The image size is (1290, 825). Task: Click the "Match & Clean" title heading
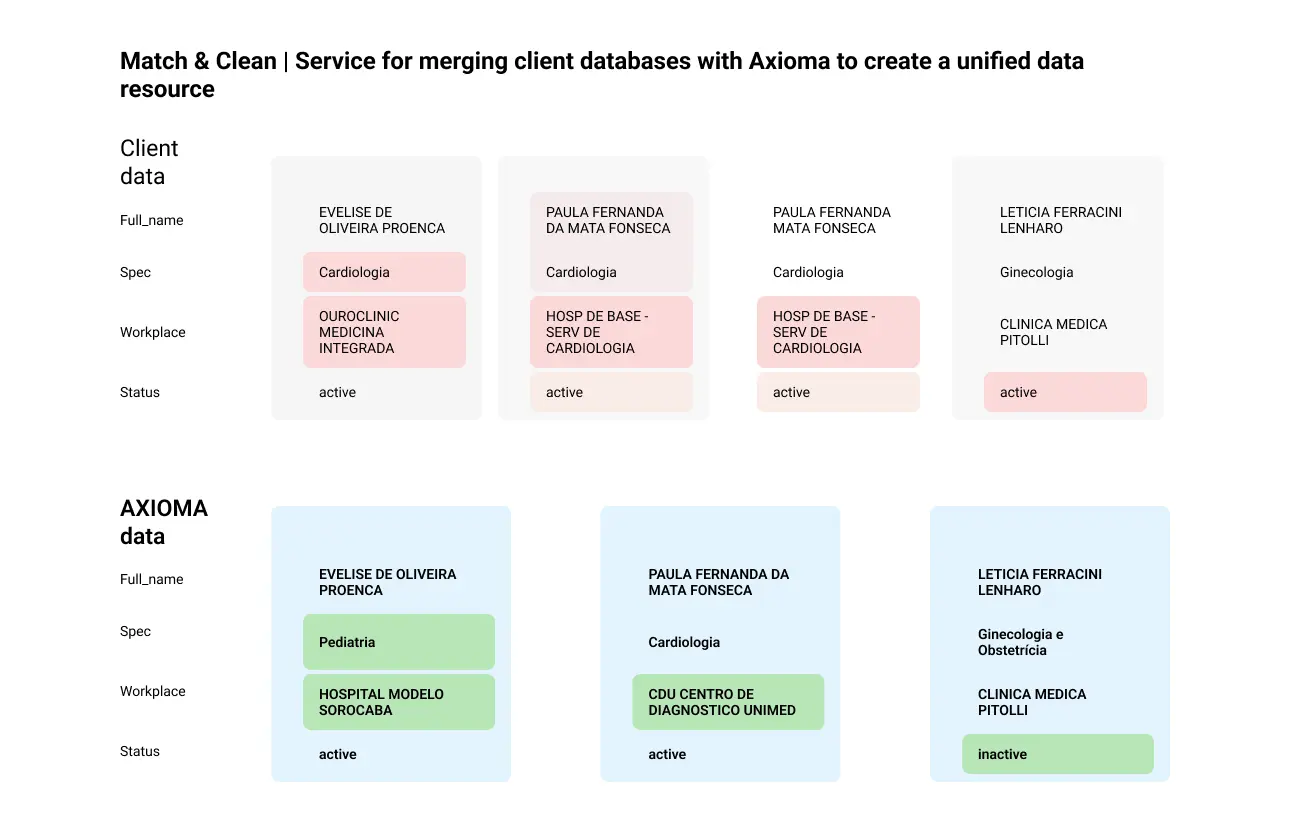(602, 75)
